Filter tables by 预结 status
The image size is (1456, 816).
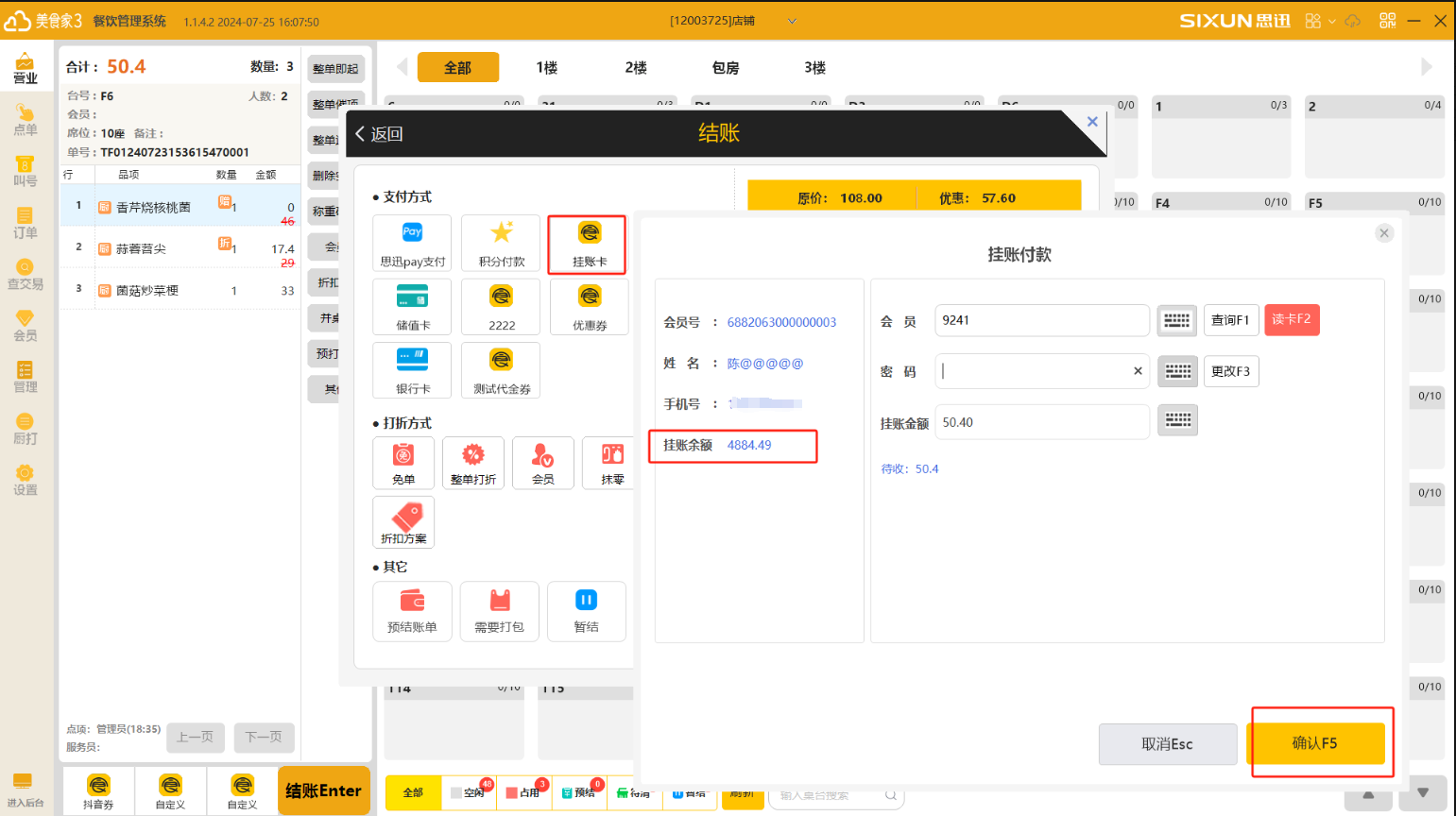point(579,792)
